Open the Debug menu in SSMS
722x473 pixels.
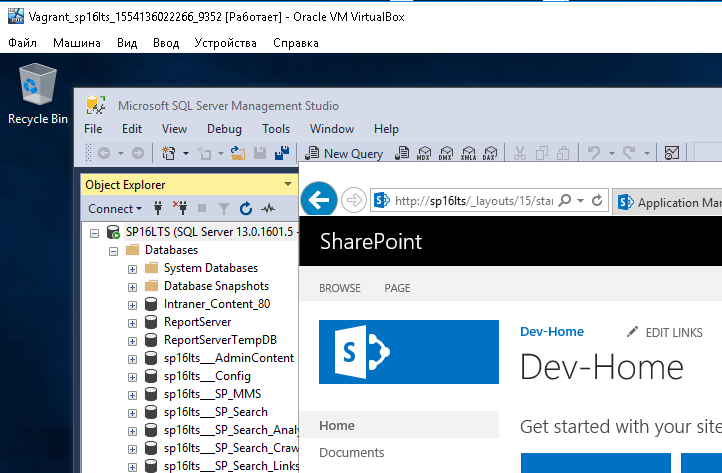(224, 129)
